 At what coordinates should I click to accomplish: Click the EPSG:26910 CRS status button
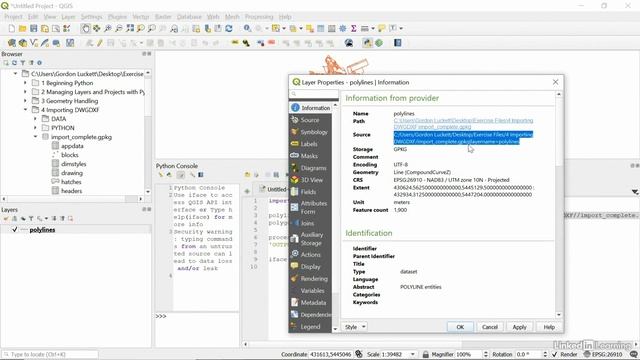tap(603, 354)
